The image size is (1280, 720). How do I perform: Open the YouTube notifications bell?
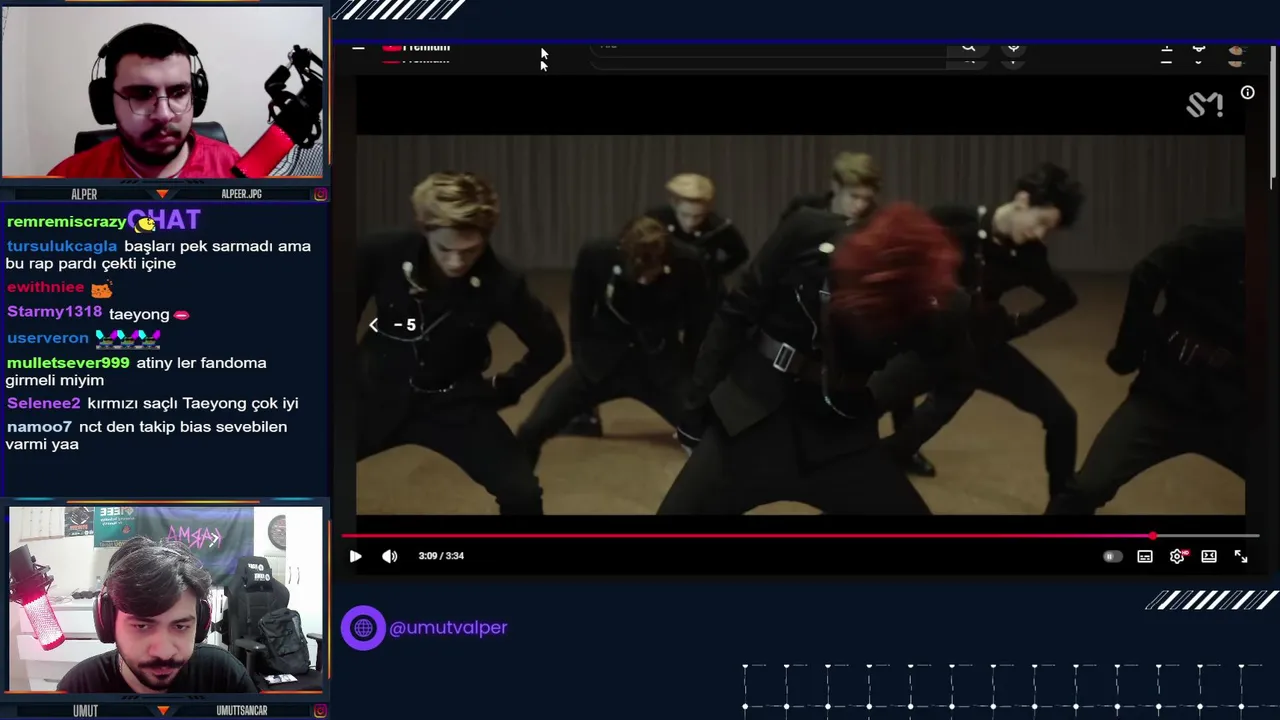pos(1199,49)
